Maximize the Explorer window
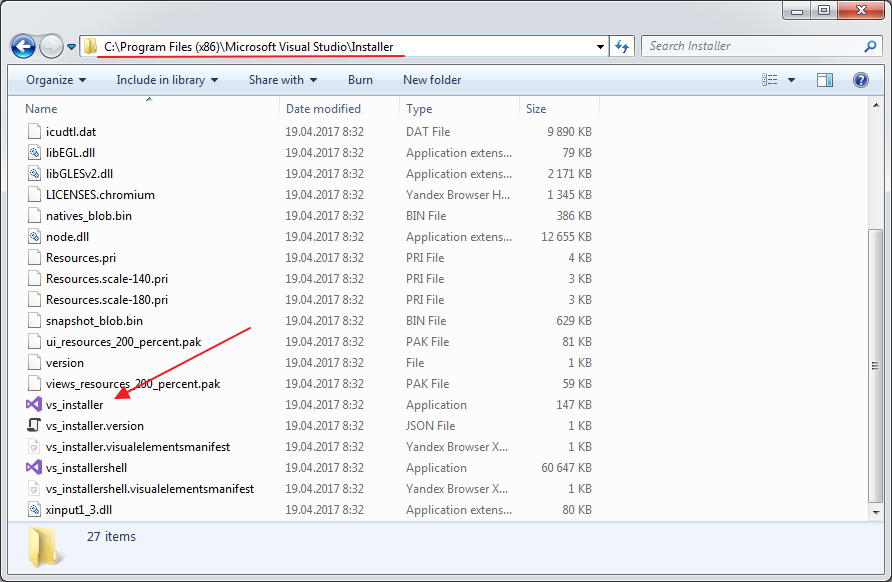 pyautogui.click(x=824, y=11)
